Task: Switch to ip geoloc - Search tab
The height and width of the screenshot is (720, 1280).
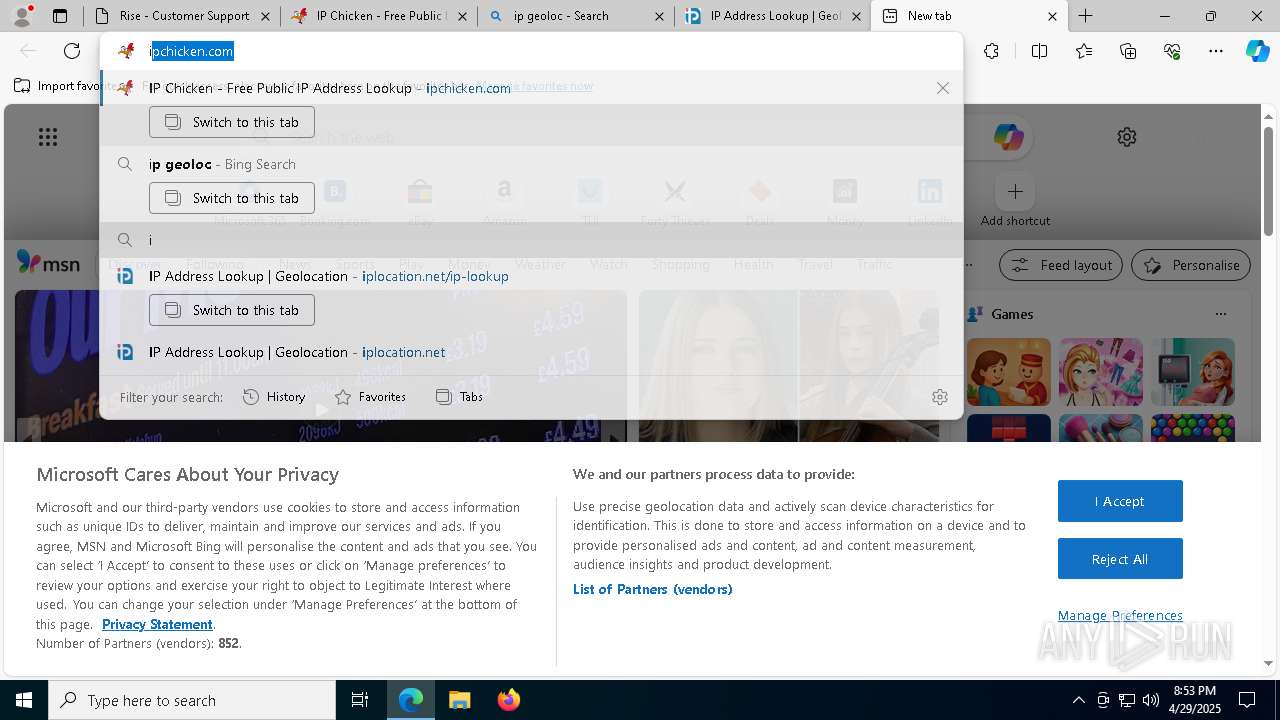Action: pyautogui.click(x=576, y=16)
